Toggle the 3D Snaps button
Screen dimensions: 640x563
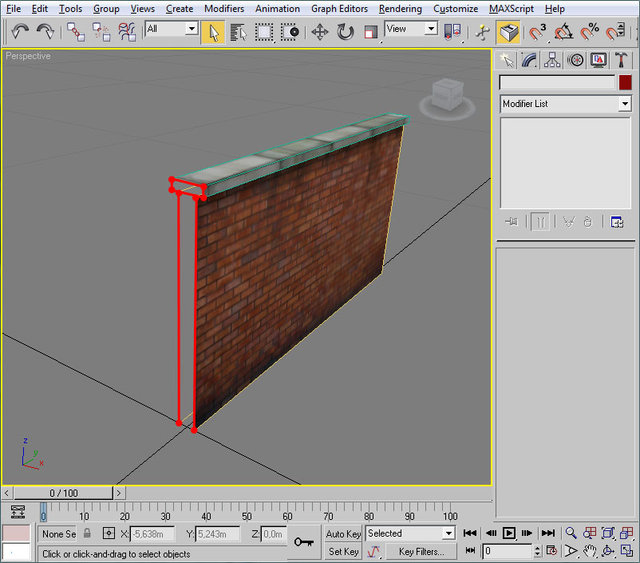(x=537, y=31)
